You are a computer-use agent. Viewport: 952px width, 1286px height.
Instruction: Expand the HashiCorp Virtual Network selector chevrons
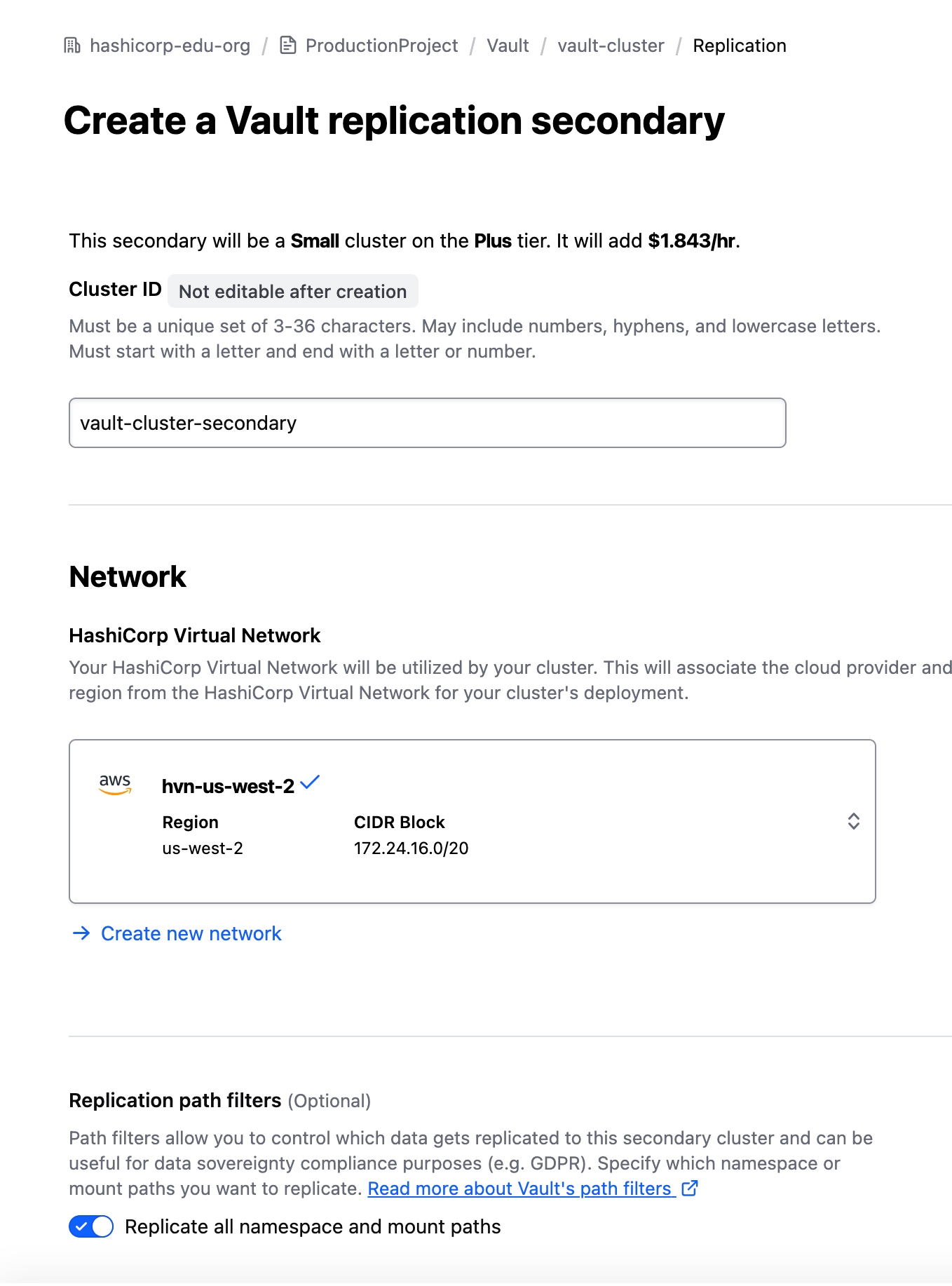pyautogui.click(x=853, y=821)
